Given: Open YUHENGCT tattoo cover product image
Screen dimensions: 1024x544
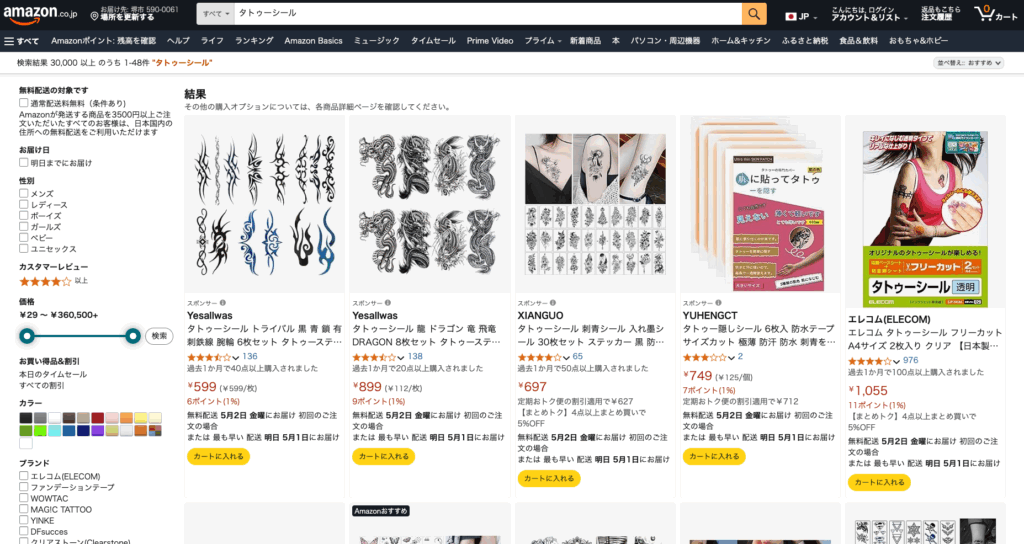Looking at the screenshot, I should [760, 204].
